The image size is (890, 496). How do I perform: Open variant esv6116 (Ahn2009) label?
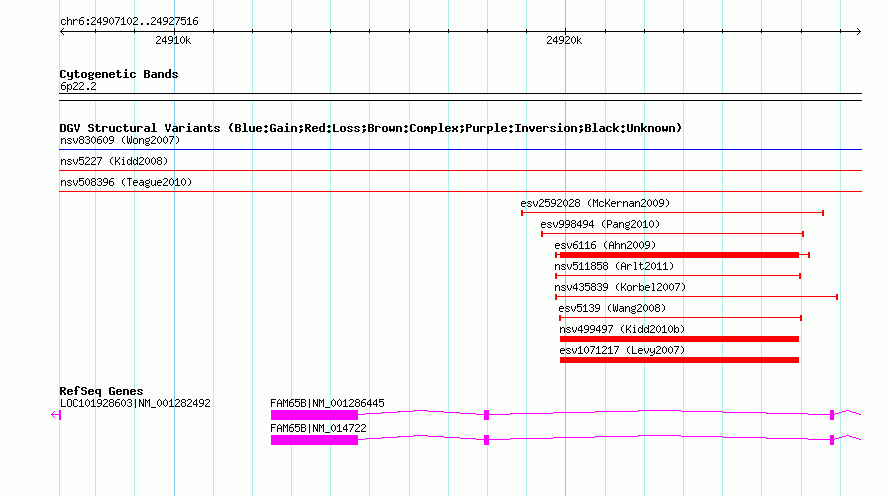click(x=605, y=245)
